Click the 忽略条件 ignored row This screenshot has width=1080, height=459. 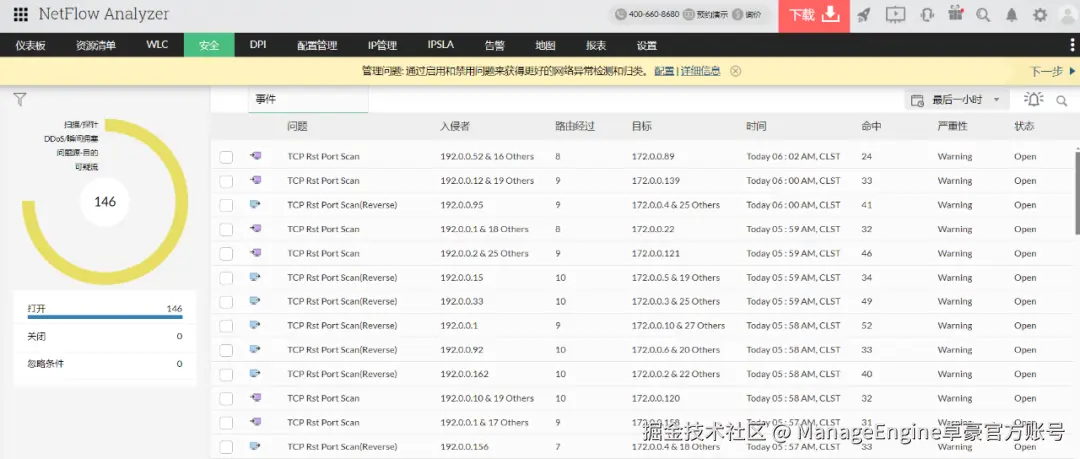[105, 364]
